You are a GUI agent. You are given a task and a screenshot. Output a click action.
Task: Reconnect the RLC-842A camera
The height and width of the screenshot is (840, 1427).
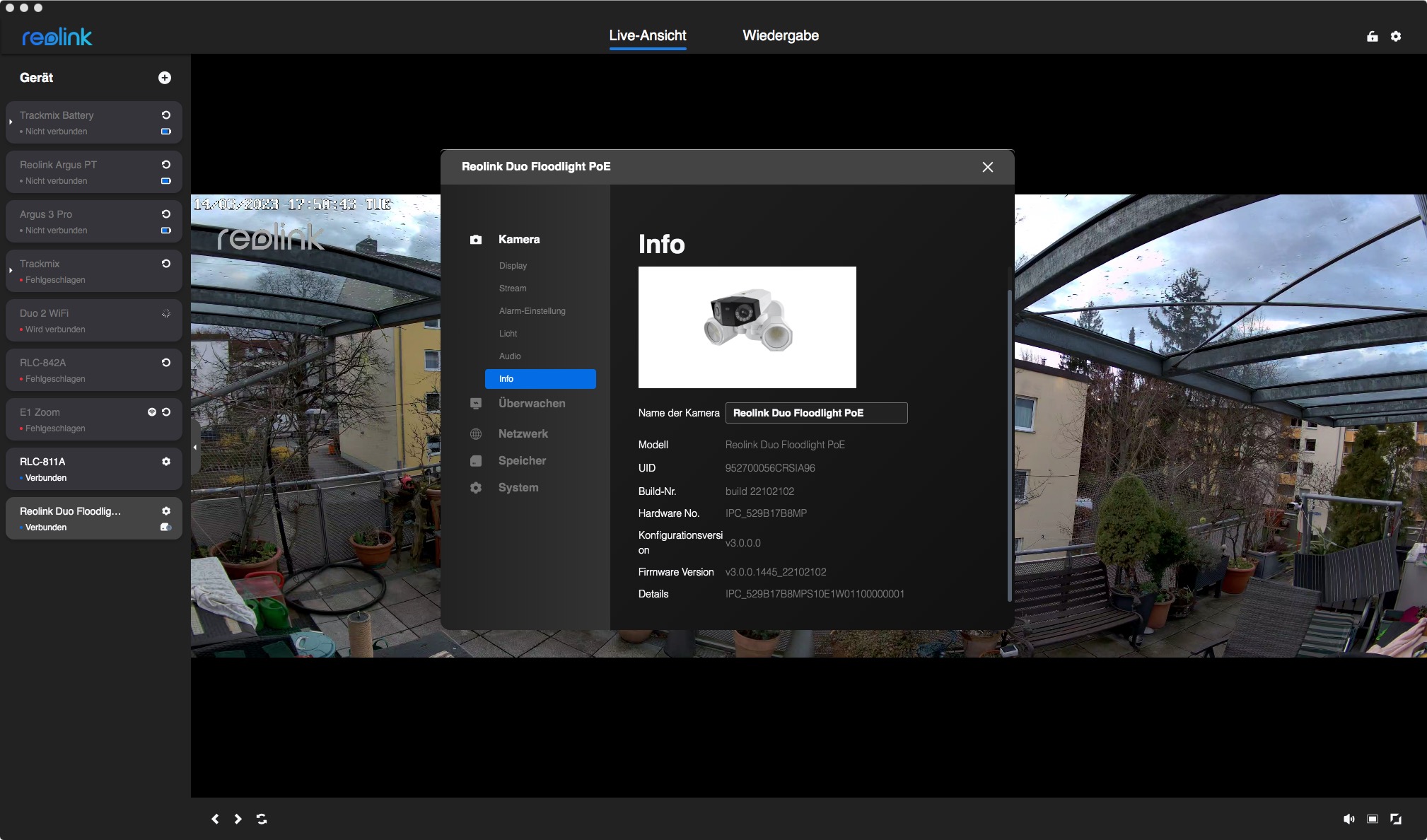coord(166,363)
